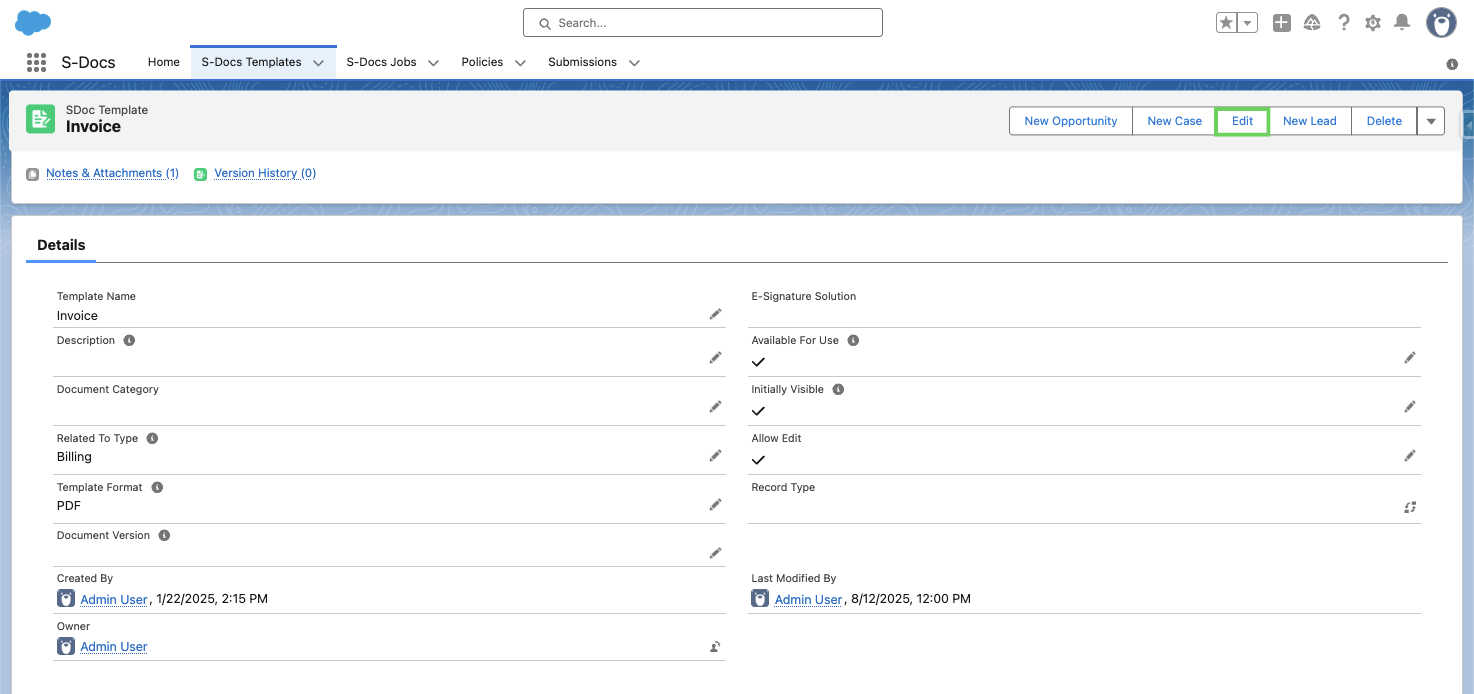Open the Notifications bell
Image resolution: width=1474 pixels, height=694 pixels.
1402,22
